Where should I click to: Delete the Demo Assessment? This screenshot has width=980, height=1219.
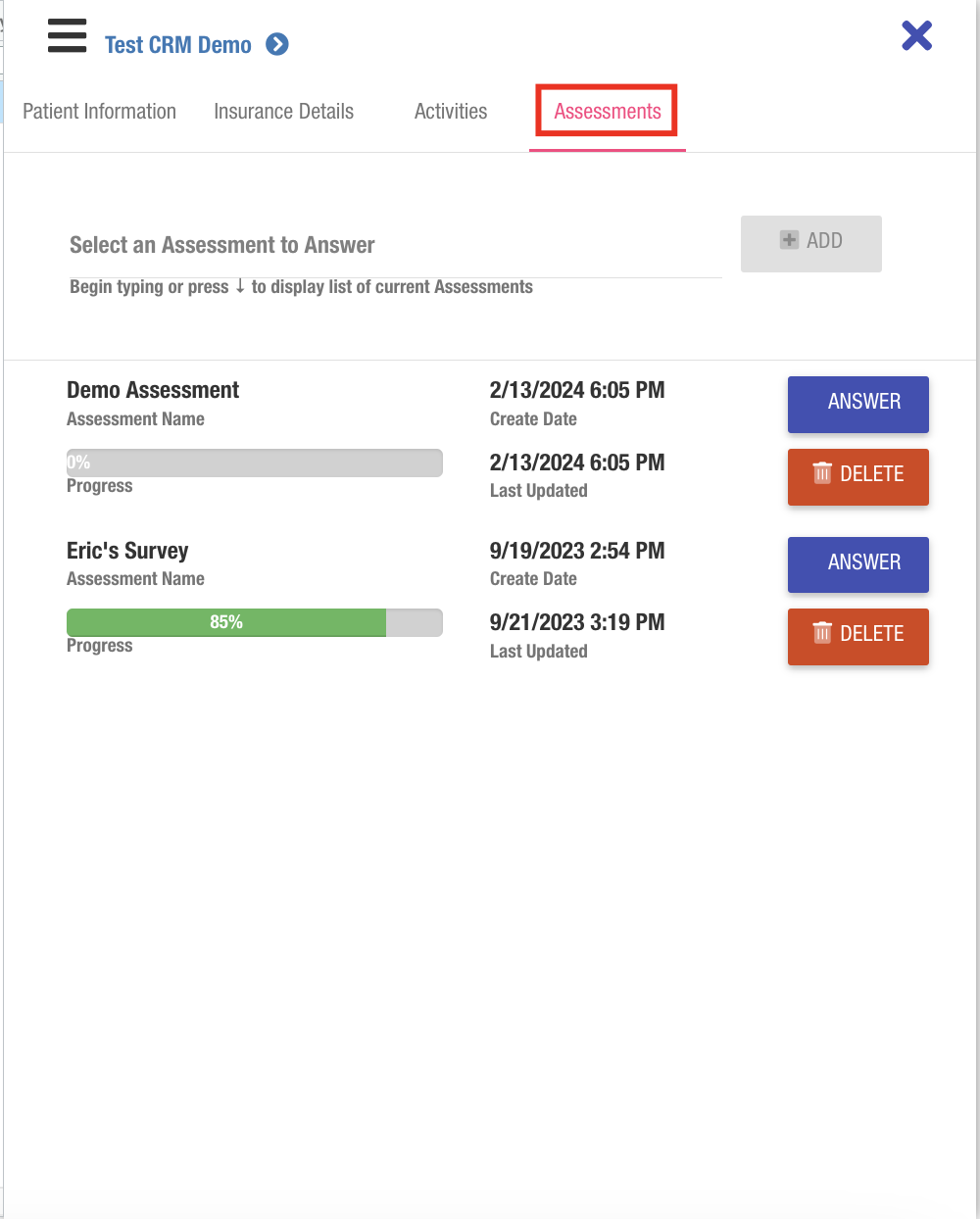(857, 476)
